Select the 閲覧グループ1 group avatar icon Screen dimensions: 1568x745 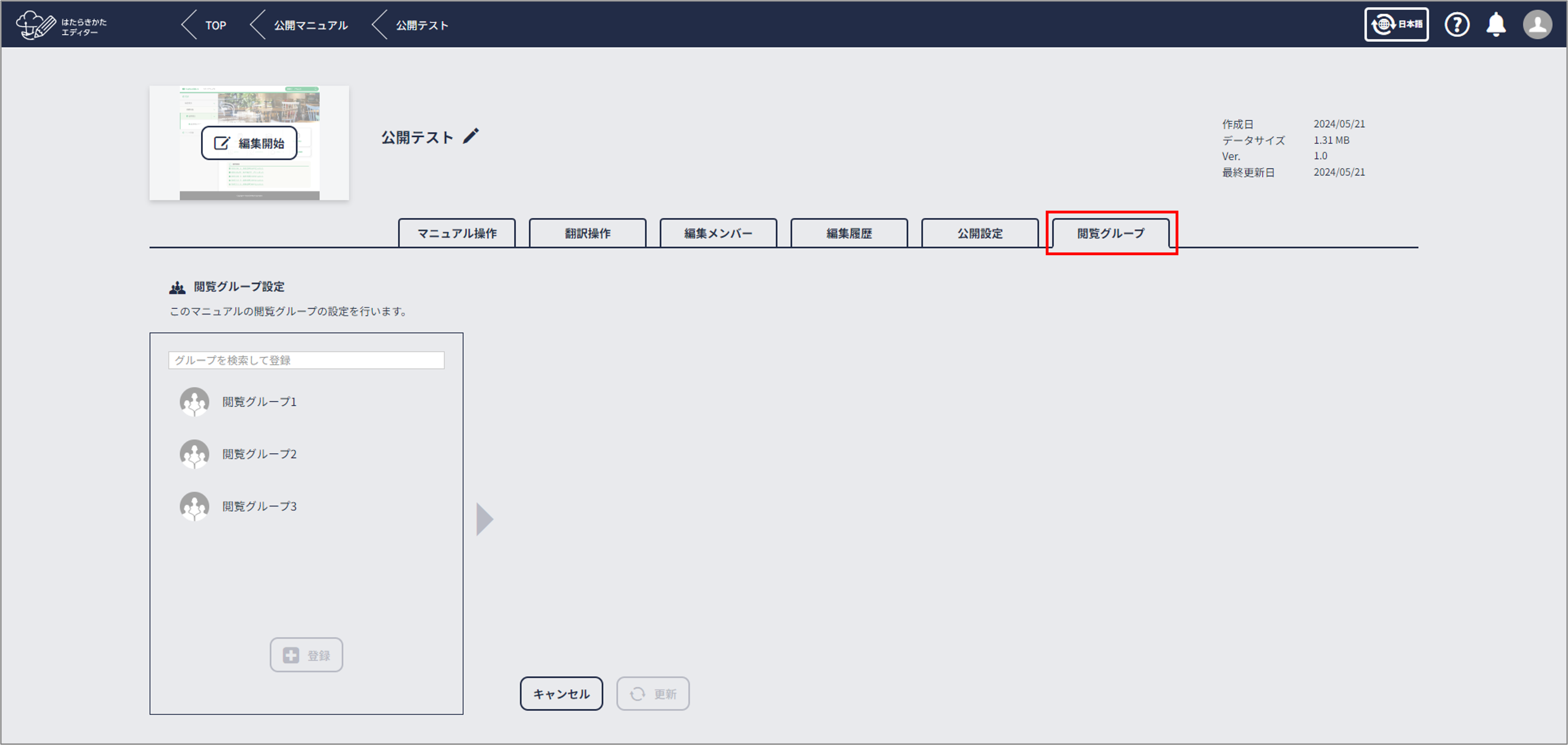click(x=194, y=402)
